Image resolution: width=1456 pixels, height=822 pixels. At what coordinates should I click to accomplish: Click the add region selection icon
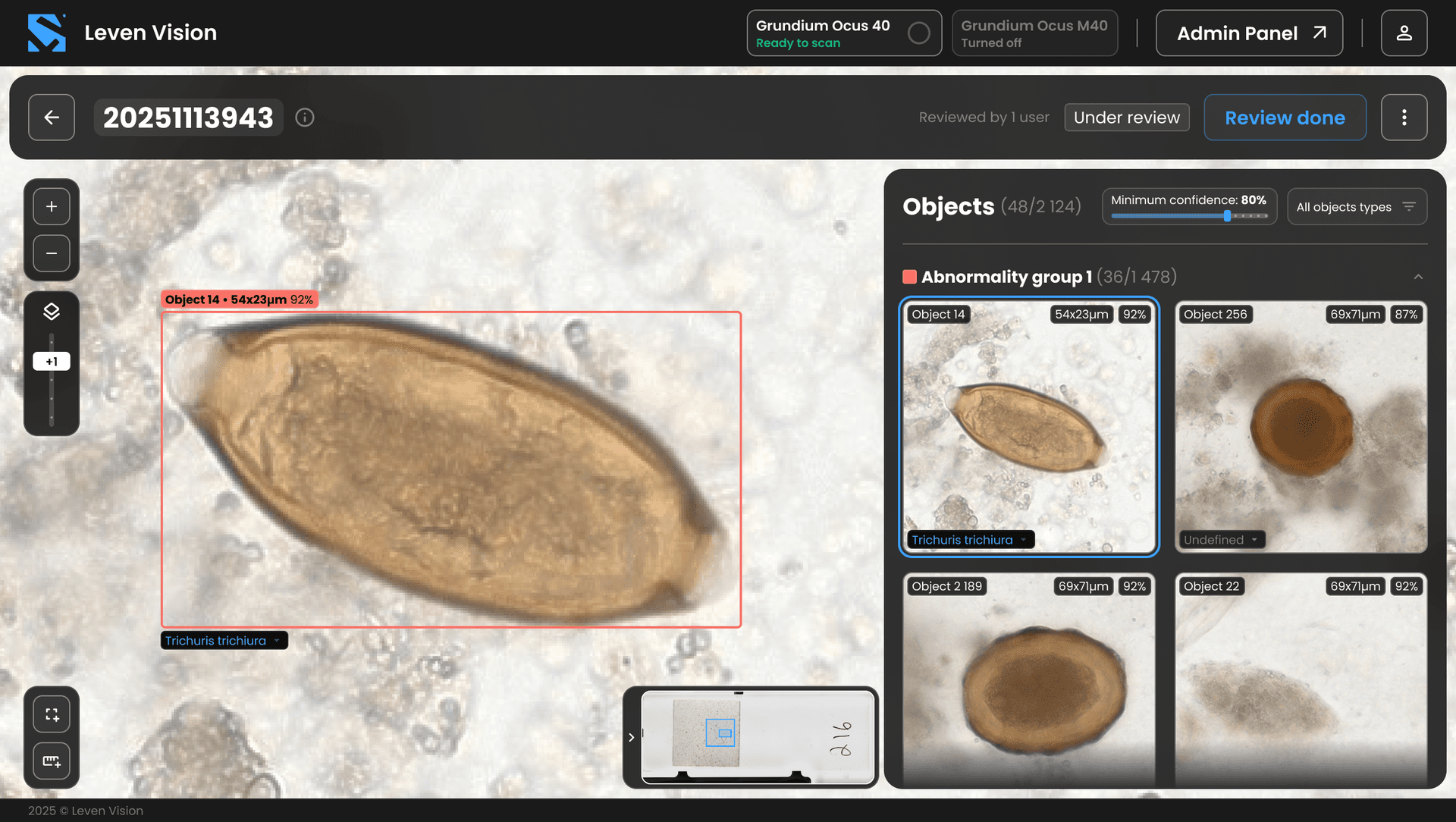pos(52,714)
